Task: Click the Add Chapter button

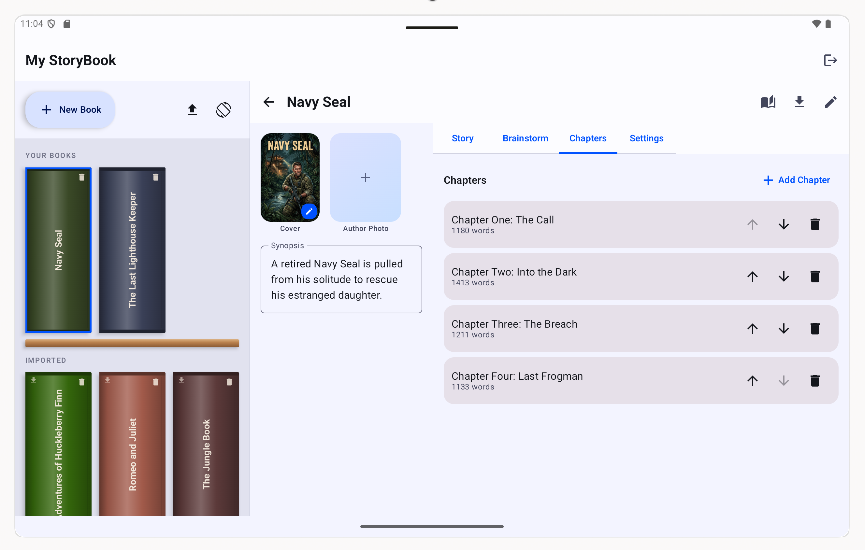Action: (x=797, y=180)
